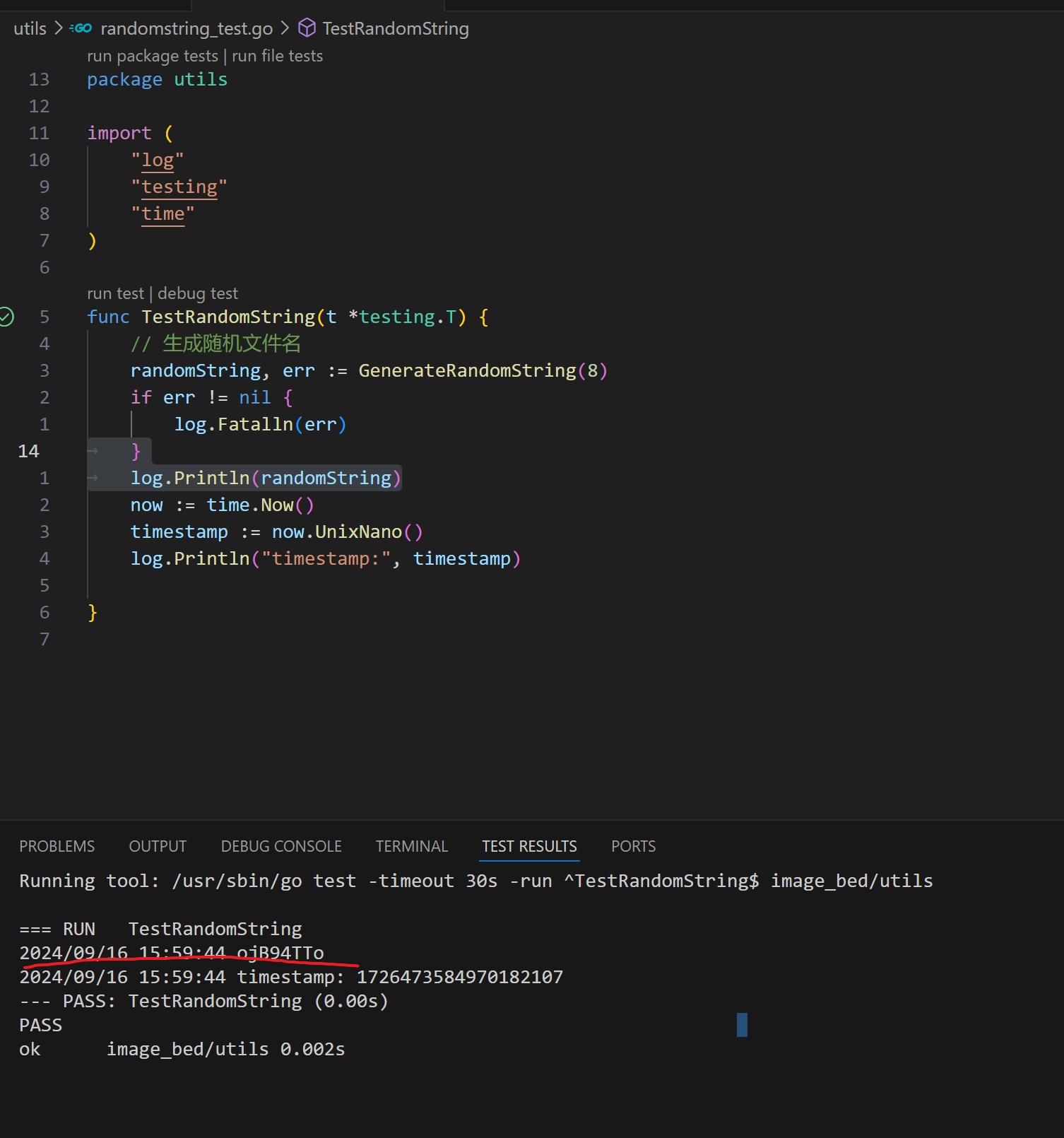This screenshot has width=1064, height=1138.
Task: Click 'debug test' code lens link
Action: 198,293
